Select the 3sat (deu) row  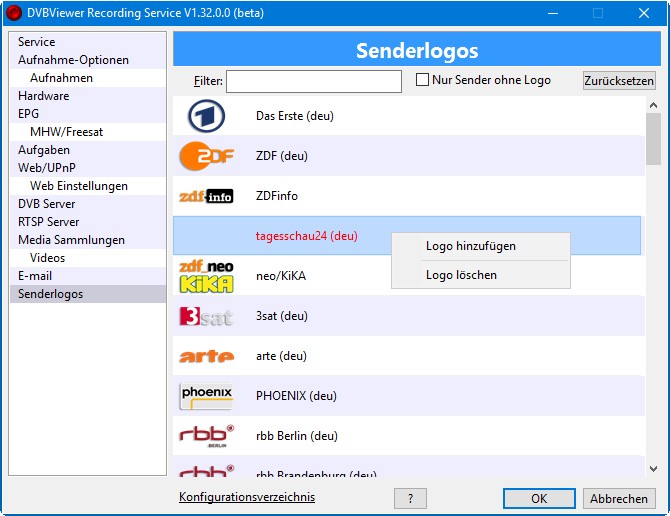pos(408,316)
